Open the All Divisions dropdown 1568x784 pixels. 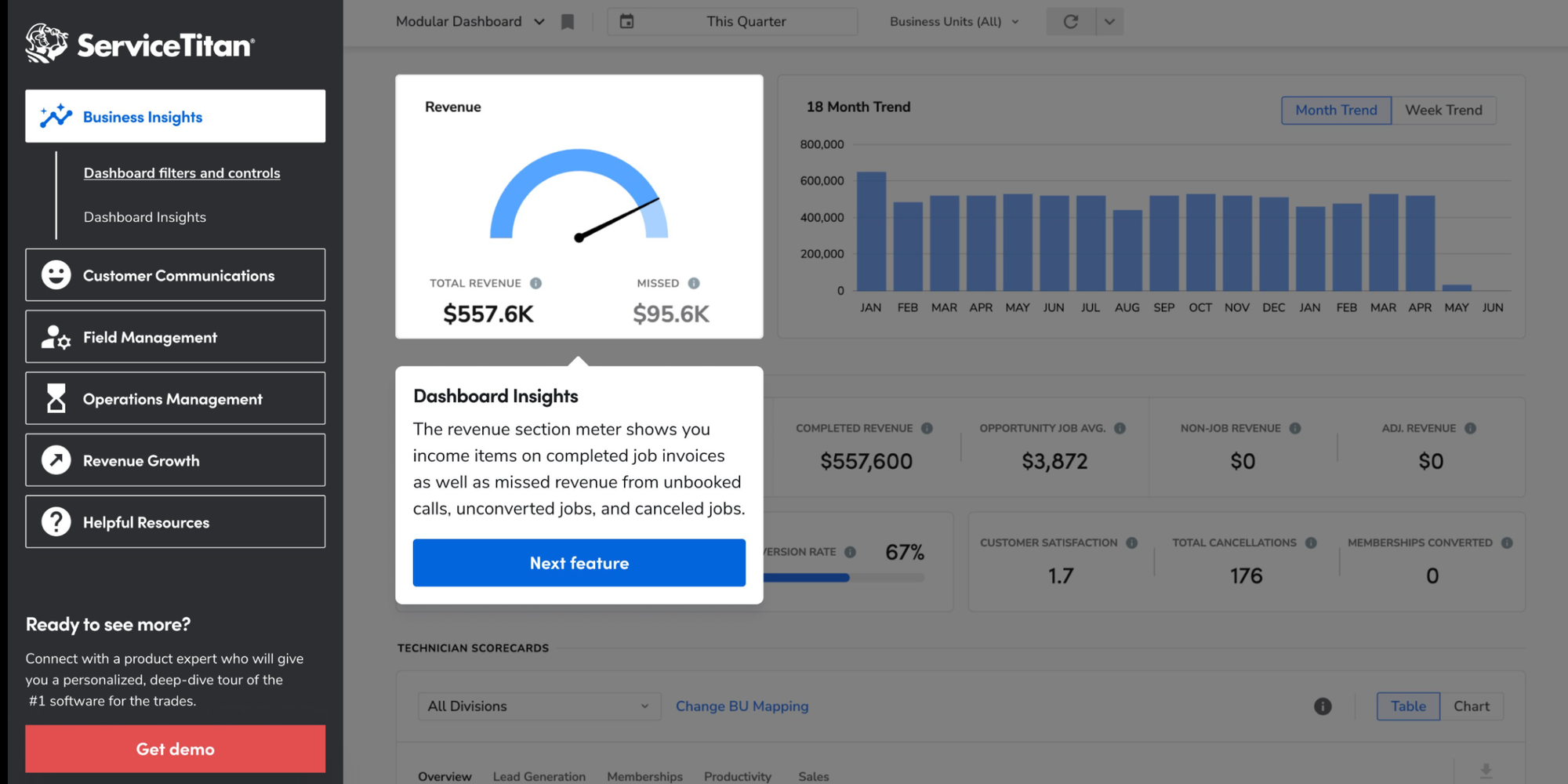point(539,706)
